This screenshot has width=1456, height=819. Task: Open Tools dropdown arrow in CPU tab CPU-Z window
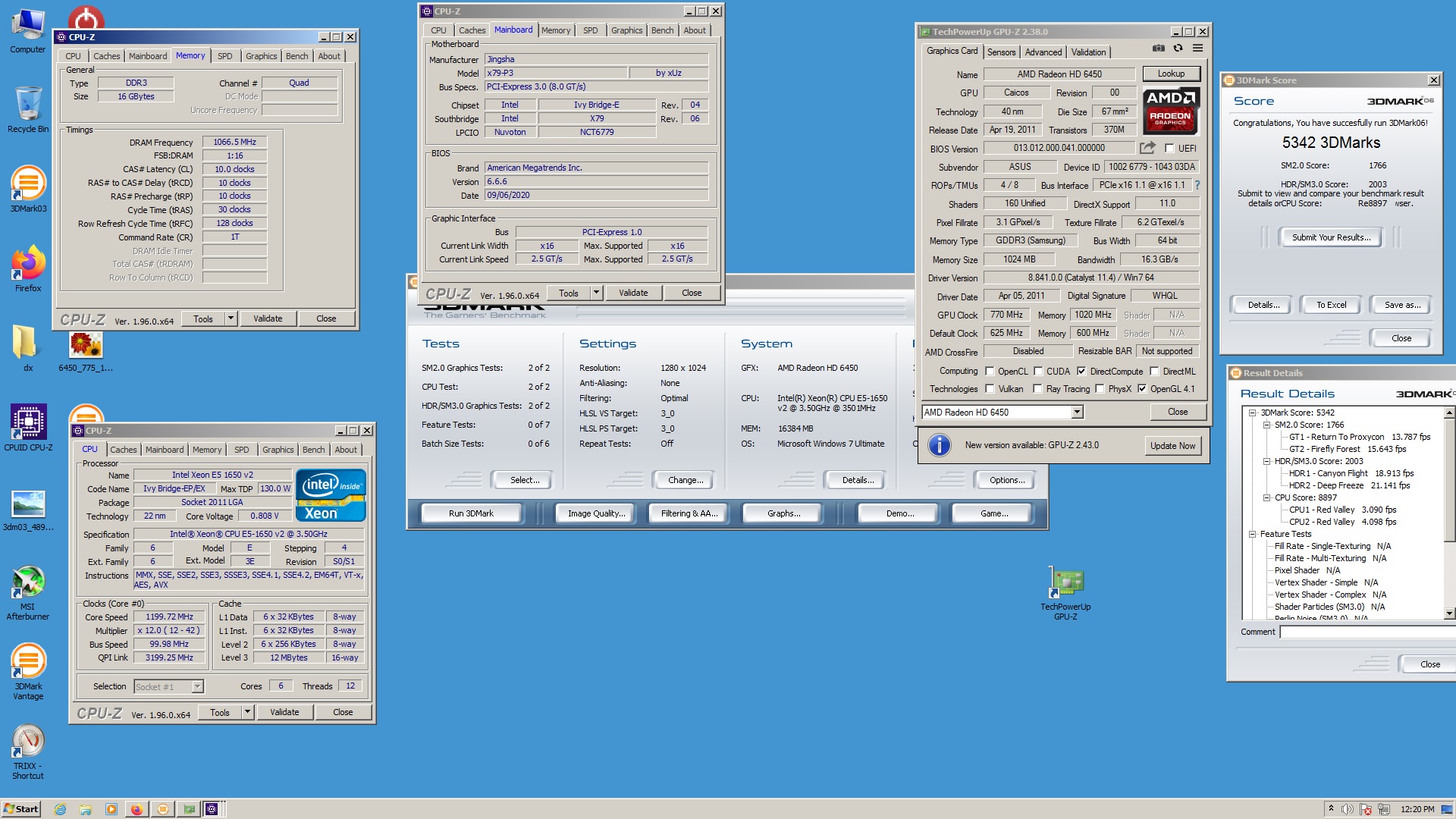tap(247, 712)
